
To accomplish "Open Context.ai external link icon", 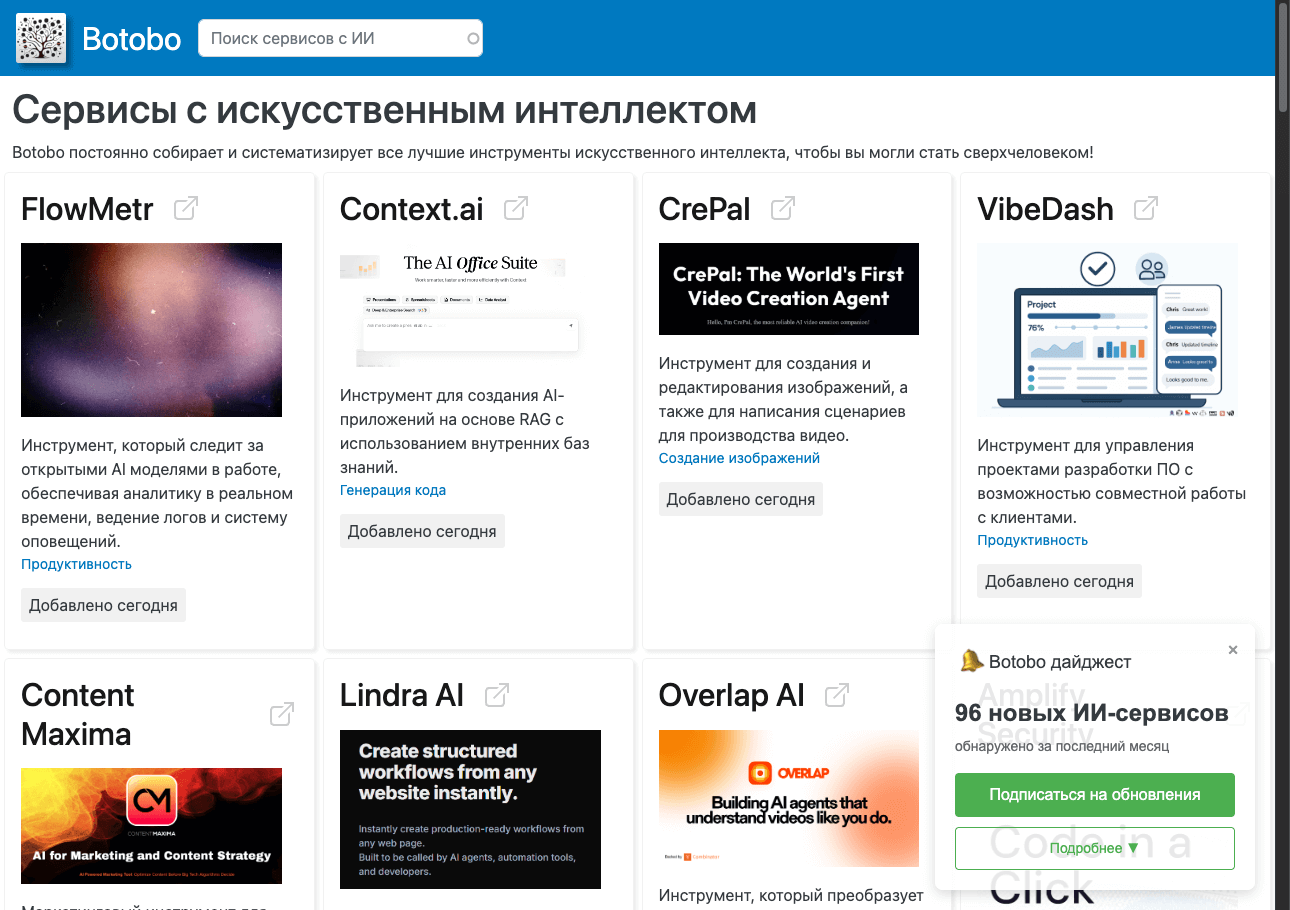I will (516, 208).
